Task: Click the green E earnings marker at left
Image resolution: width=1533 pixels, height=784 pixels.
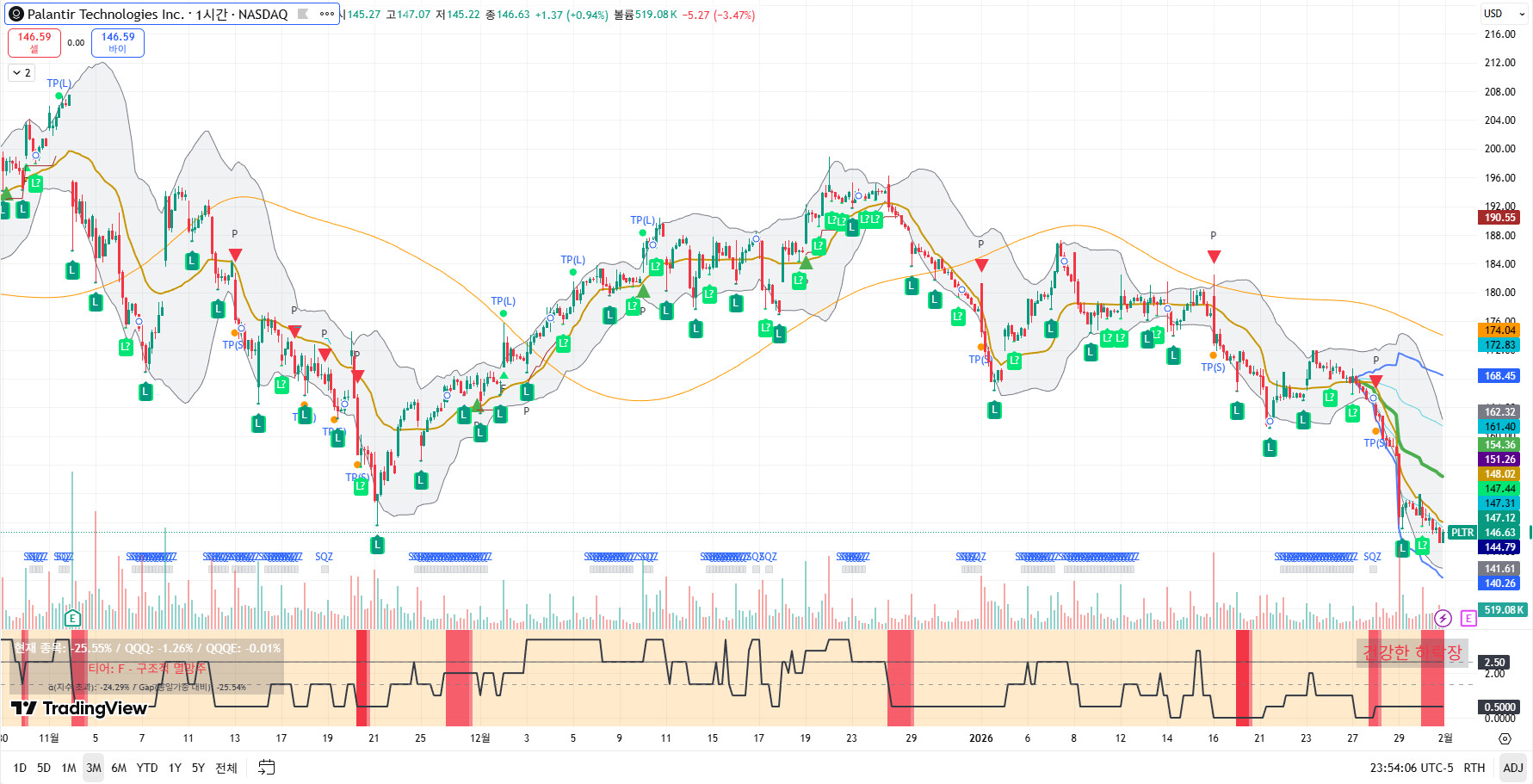Action: 72,618
